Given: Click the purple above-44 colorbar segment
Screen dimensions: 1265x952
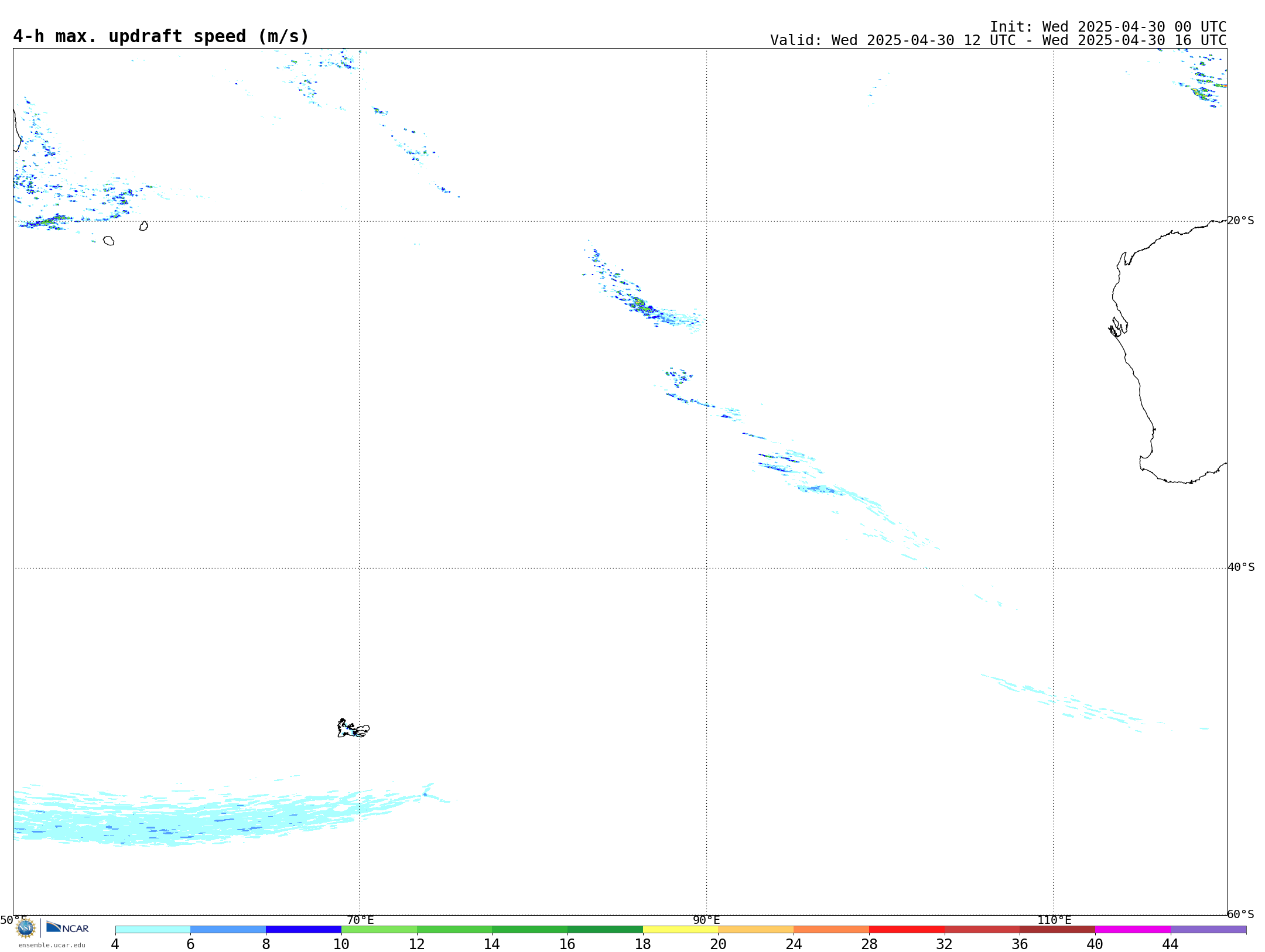Looking at the screenshot, I should coord(1208,930).
